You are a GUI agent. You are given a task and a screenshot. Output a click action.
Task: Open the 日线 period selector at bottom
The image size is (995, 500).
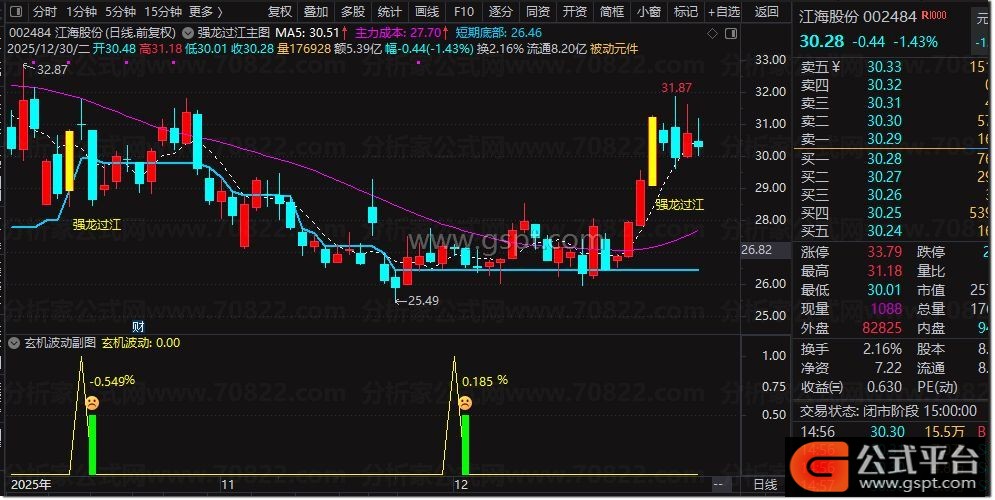pos(764,484)
